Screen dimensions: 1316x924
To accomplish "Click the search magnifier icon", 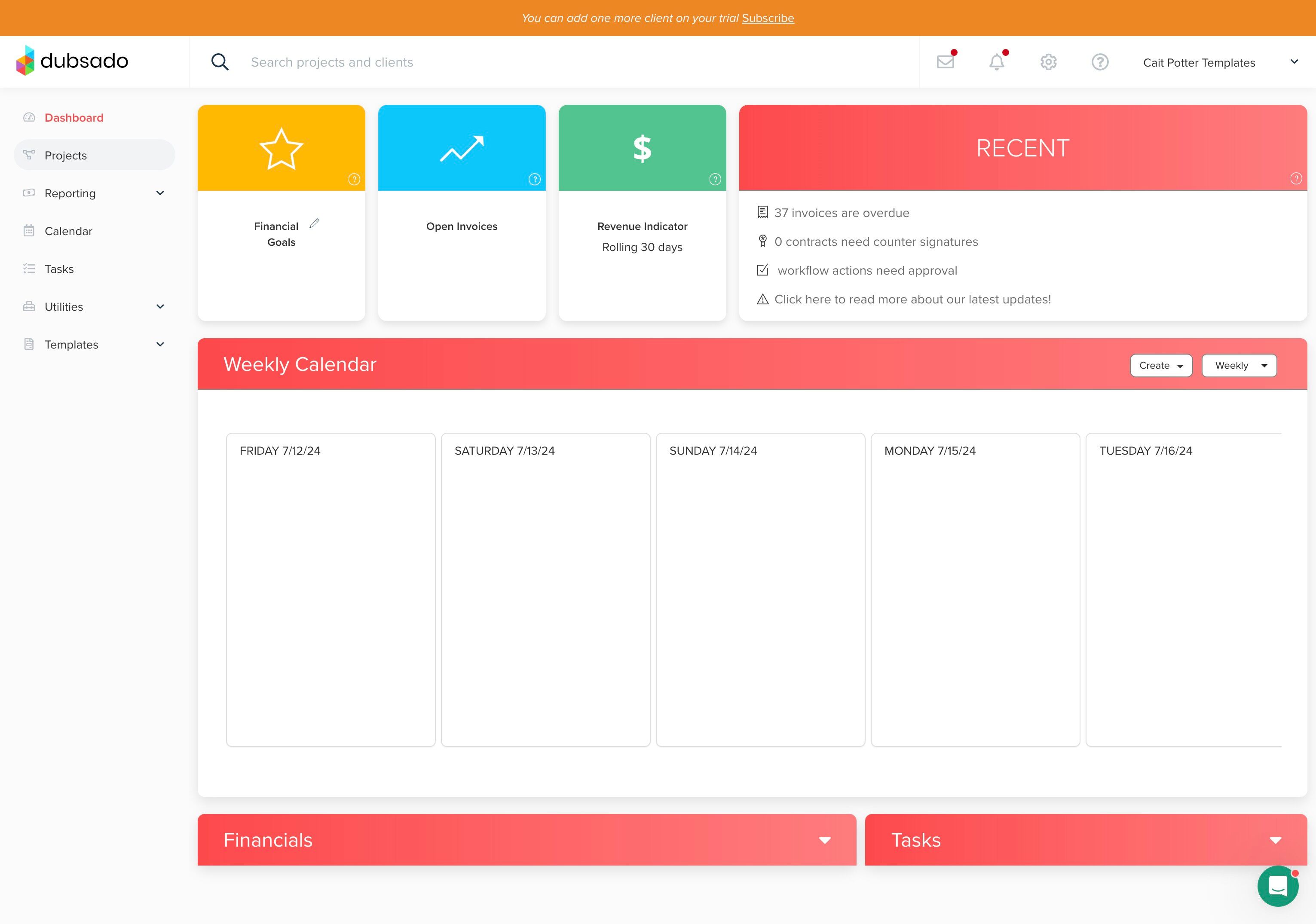I will click(x=220, y=62).
